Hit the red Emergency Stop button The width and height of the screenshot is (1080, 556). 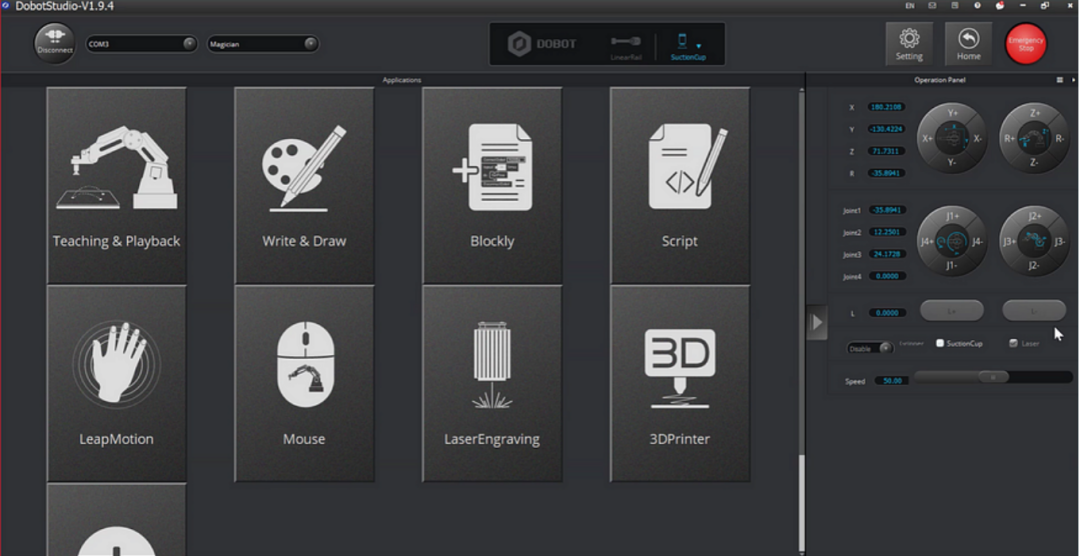[x=1026, y=44]
